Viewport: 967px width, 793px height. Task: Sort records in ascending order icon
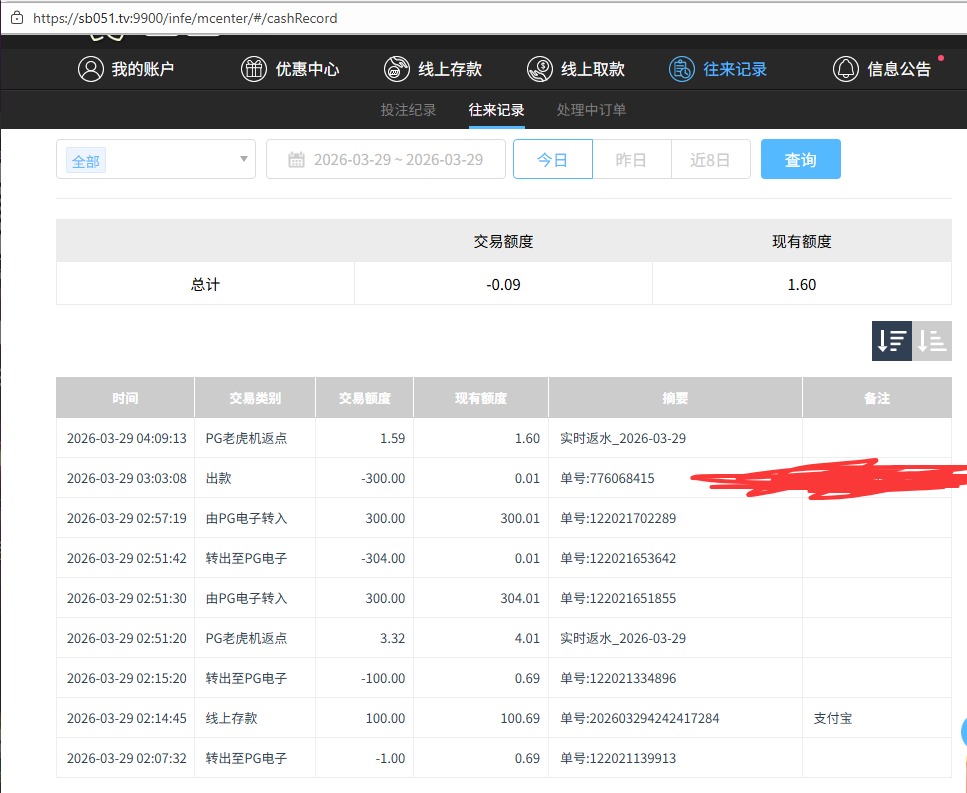932,341
